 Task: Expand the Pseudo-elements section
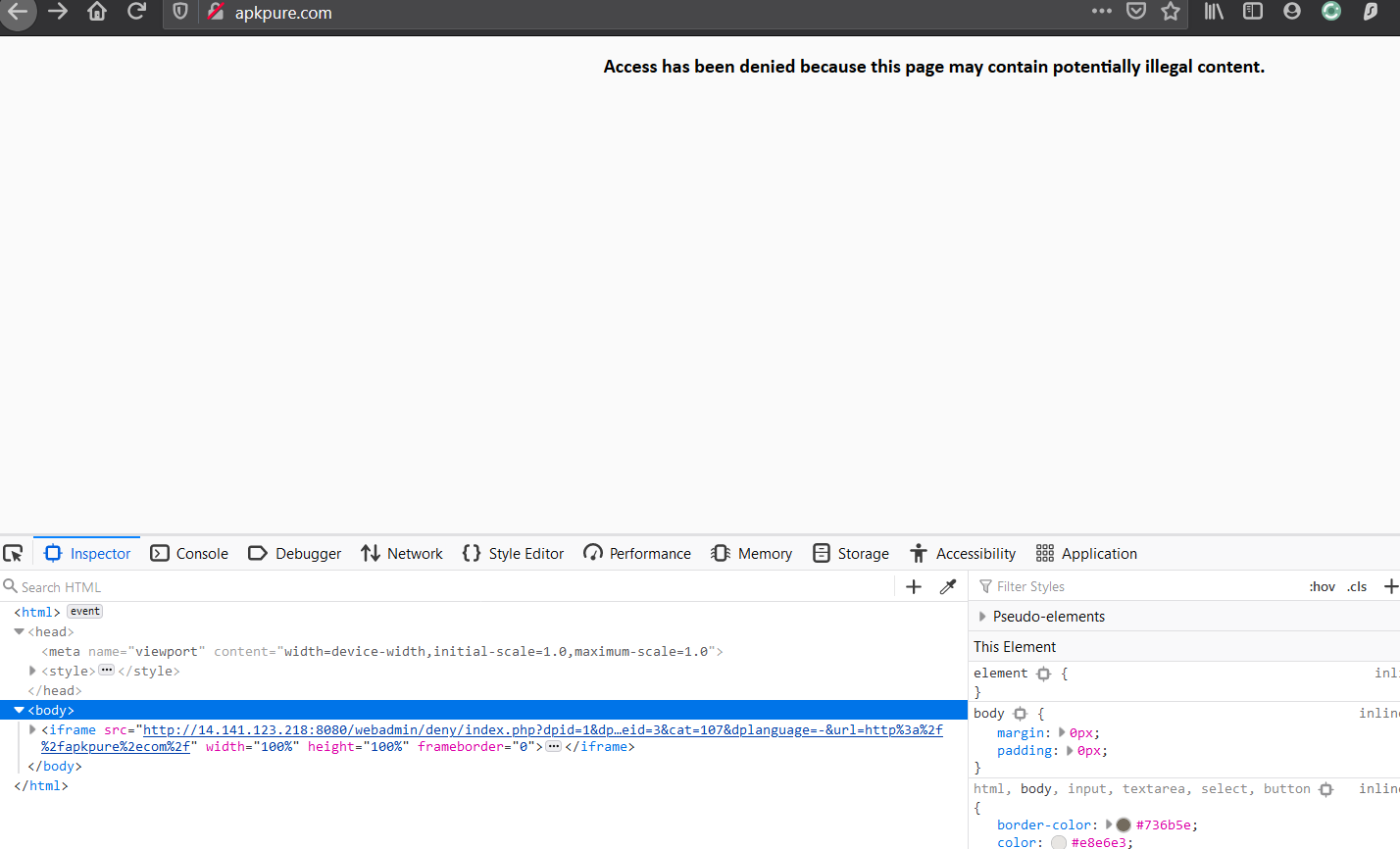click(x=982, y=617)
